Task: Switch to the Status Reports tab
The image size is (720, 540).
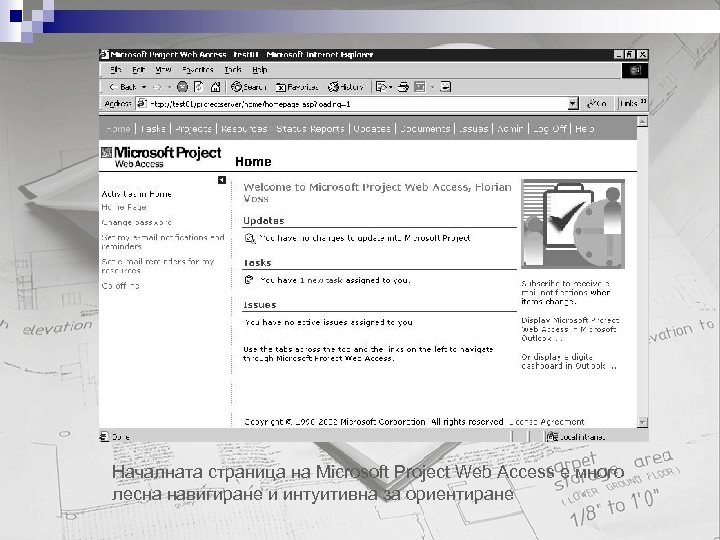Action: (310, 129)
